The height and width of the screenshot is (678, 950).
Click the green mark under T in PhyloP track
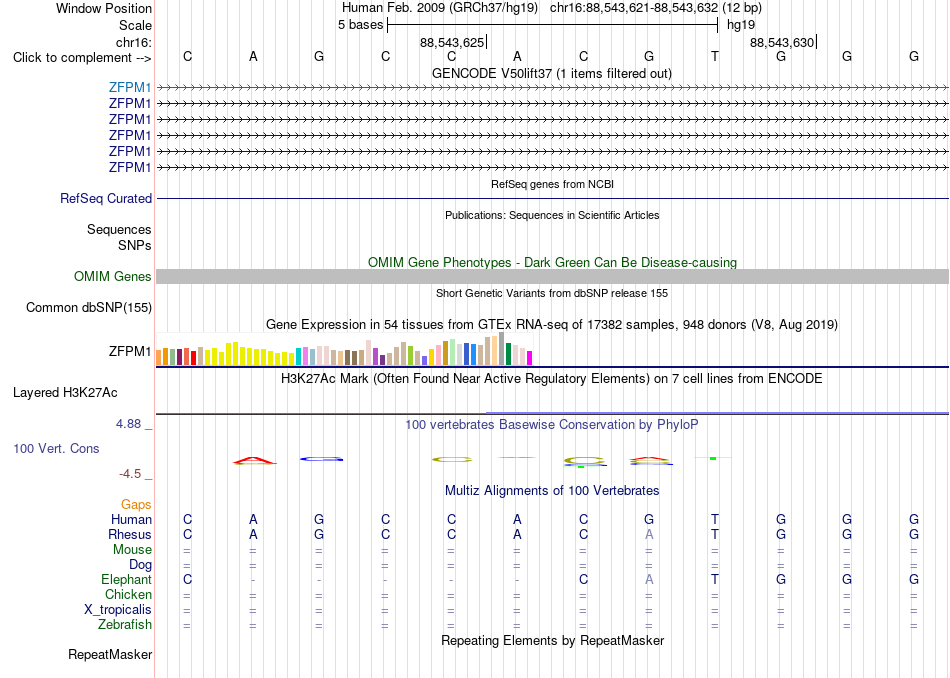pyautogui.click(x=713, y=458)
